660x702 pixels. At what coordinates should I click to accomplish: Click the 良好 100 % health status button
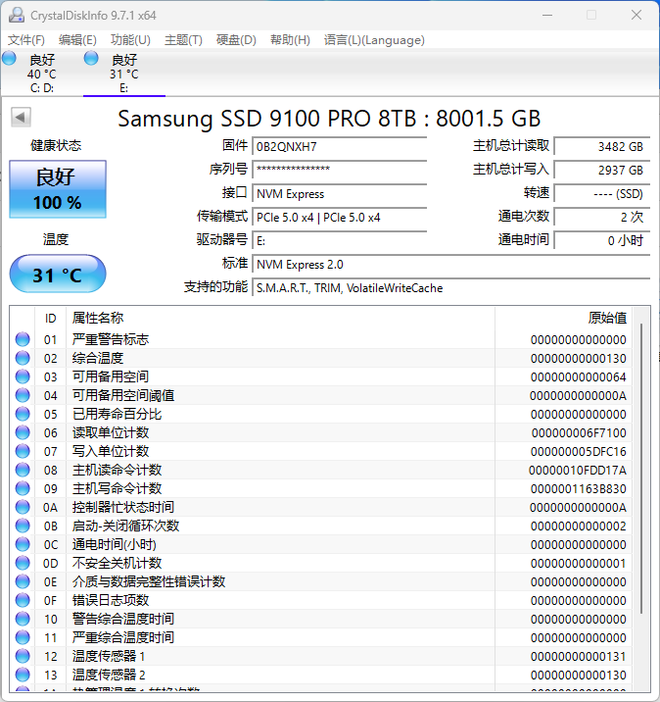(x=57, y=189)
